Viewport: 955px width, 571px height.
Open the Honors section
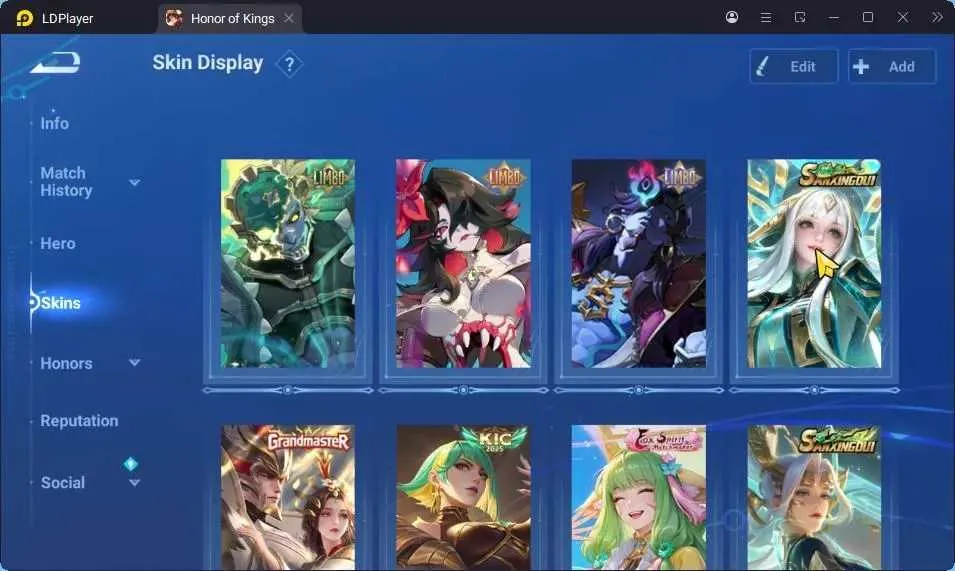(66, 363)
